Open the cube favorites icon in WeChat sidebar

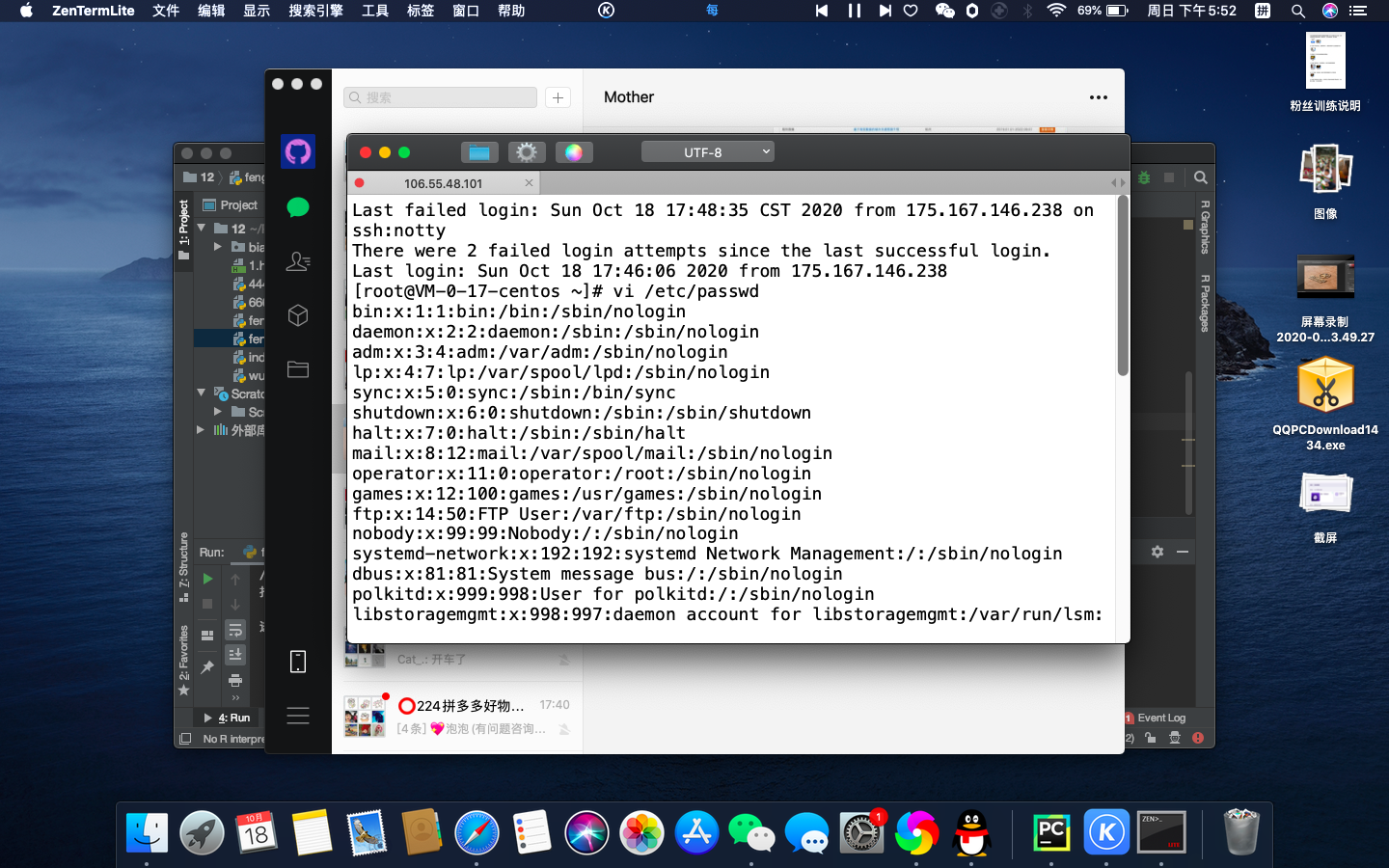[298, 315]
